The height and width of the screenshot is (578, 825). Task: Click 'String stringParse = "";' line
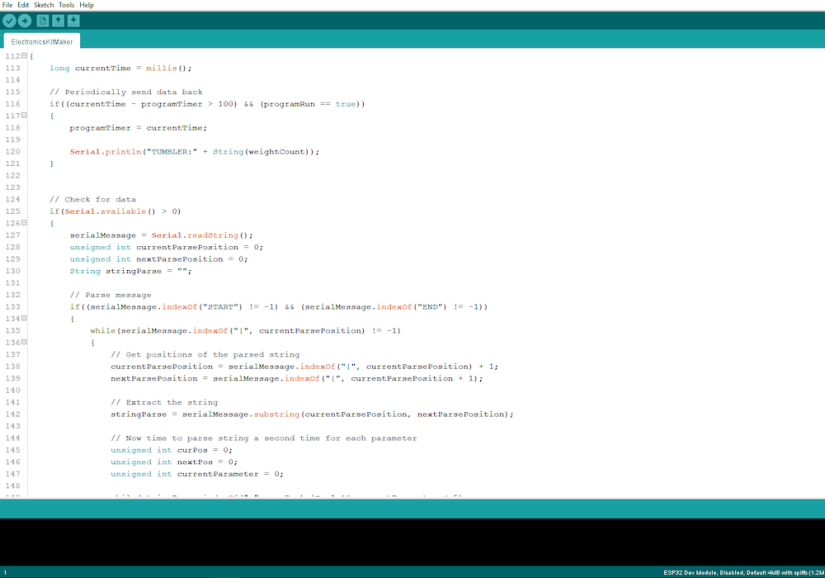[130, 271]
